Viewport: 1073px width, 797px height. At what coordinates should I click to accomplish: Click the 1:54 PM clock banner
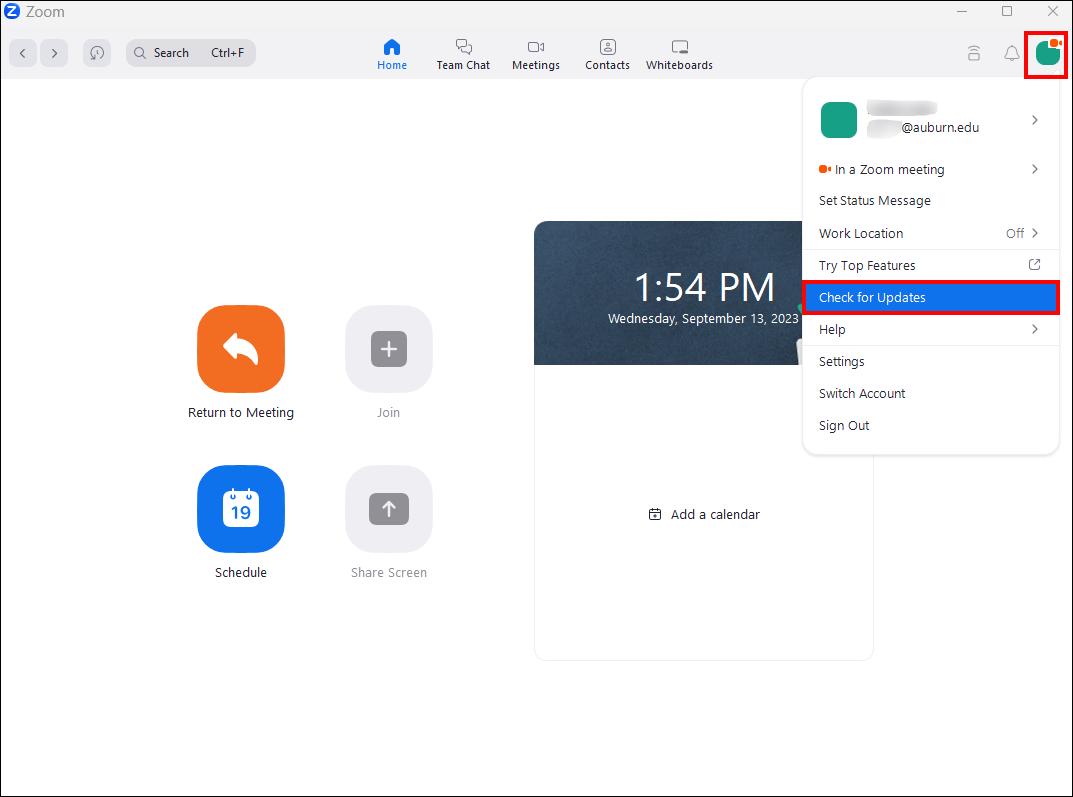(668, 293)
